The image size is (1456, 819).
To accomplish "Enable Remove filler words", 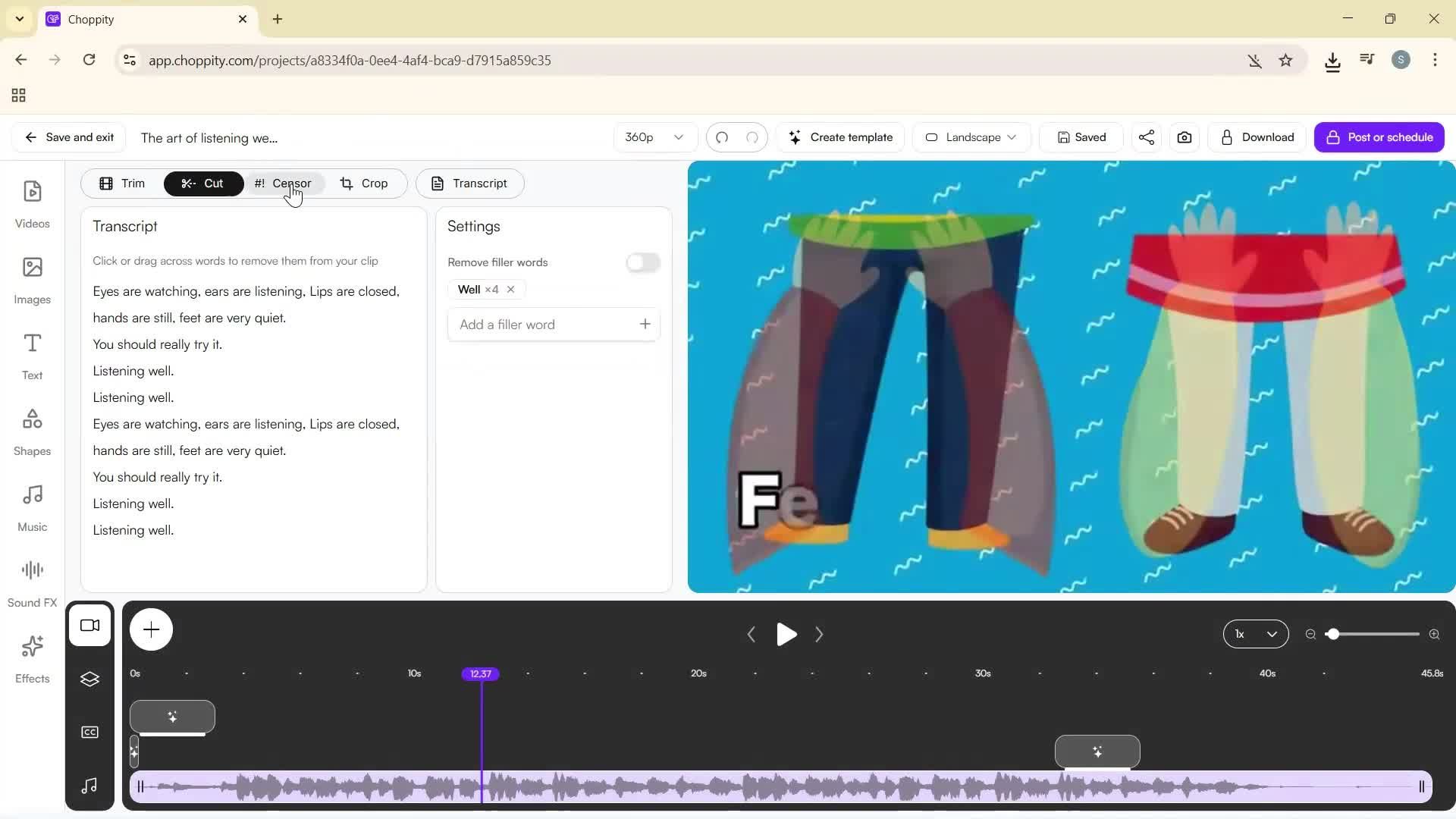I will click(x=642, y=262).
